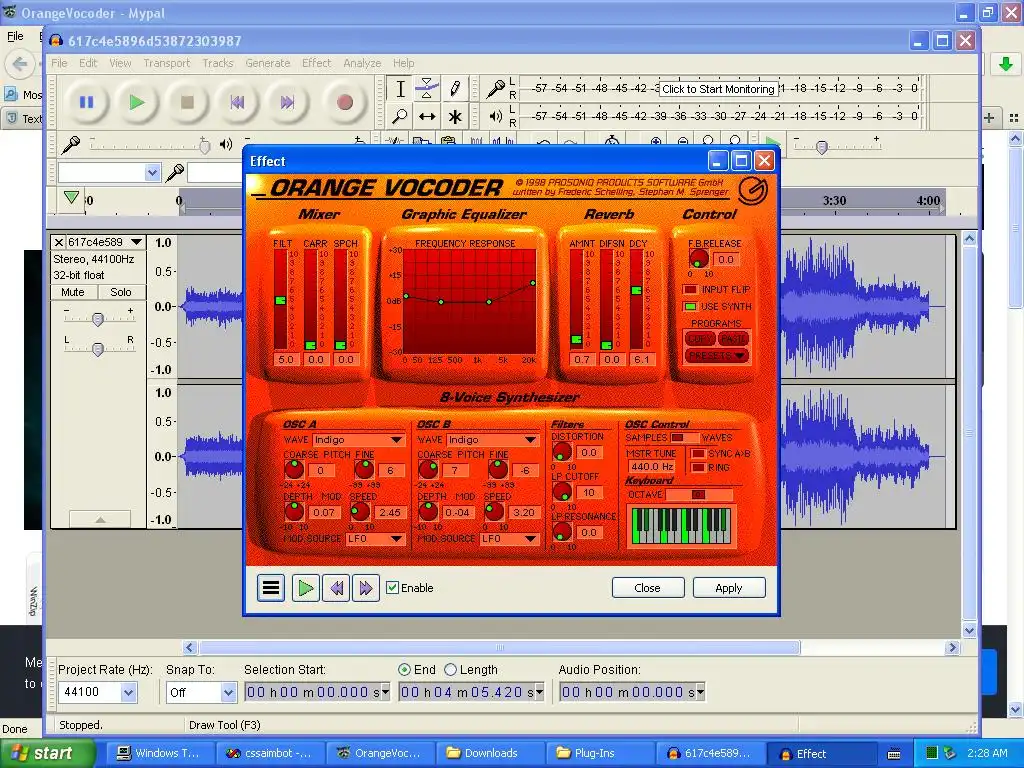Select the Zoom magnifier tool
Screen dimensions: 1024x768
(x=400, y=116)
